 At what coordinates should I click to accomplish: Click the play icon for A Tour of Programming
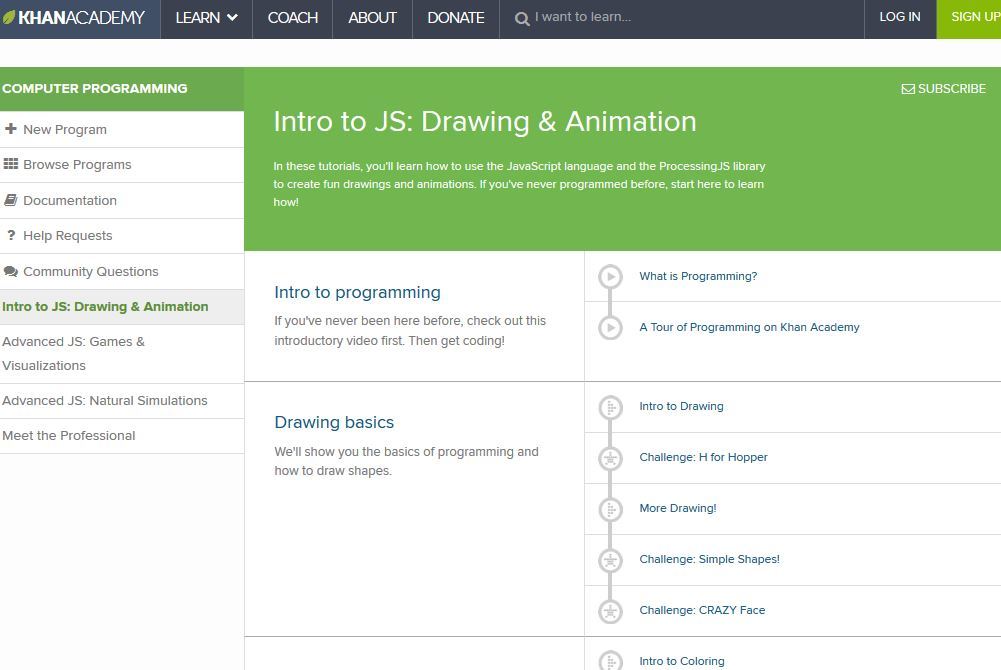610,328
